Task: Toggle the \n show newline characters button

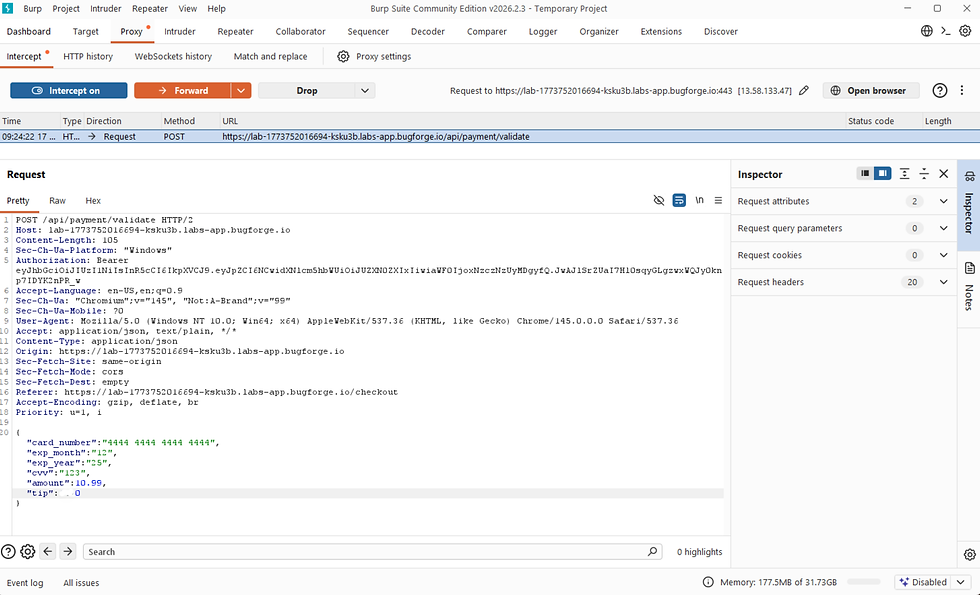Action: tap(699, 201)
